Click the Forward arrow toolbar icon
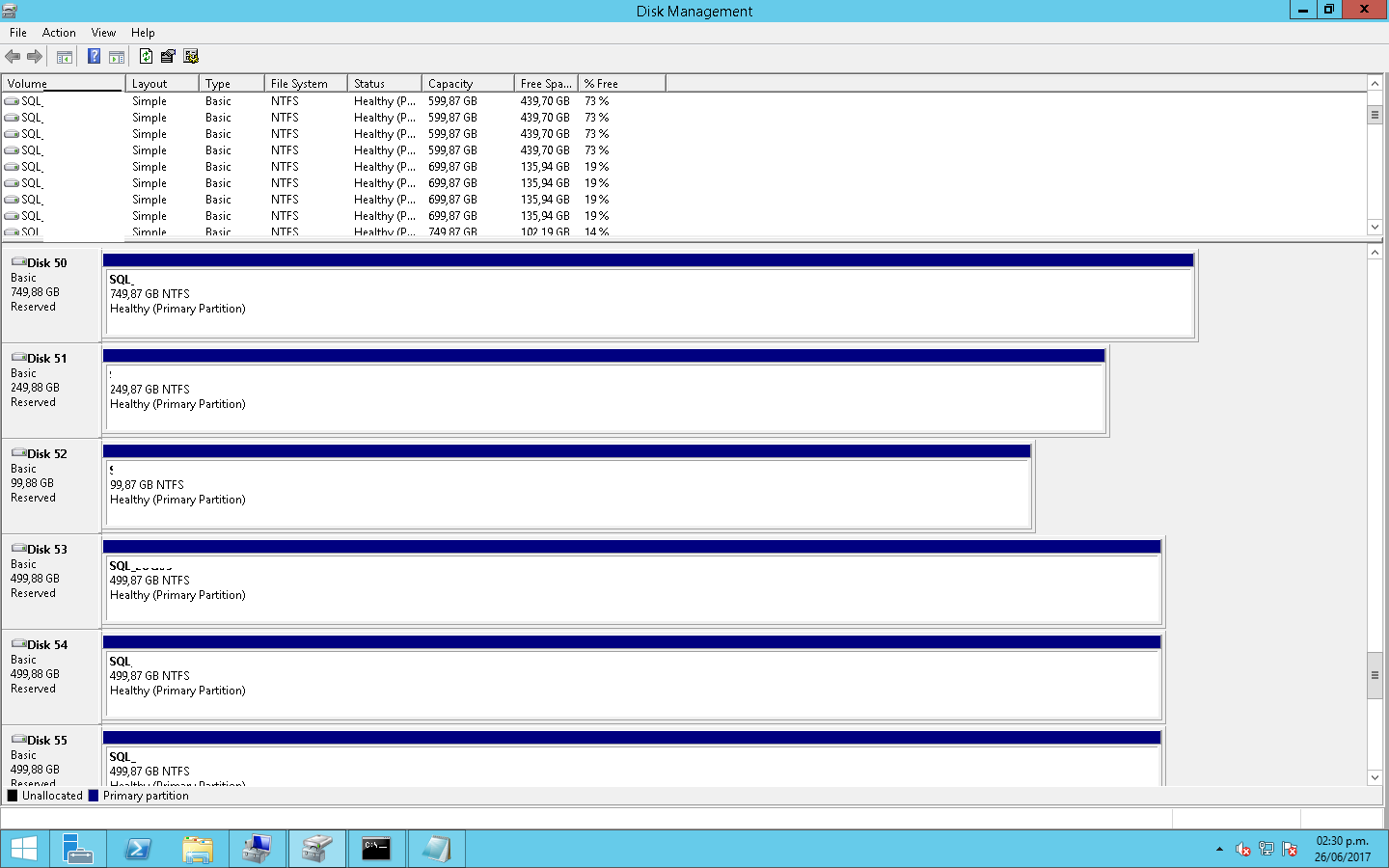Image resolution: width=1389 pixels, height=868 pixels. [35, 57]
